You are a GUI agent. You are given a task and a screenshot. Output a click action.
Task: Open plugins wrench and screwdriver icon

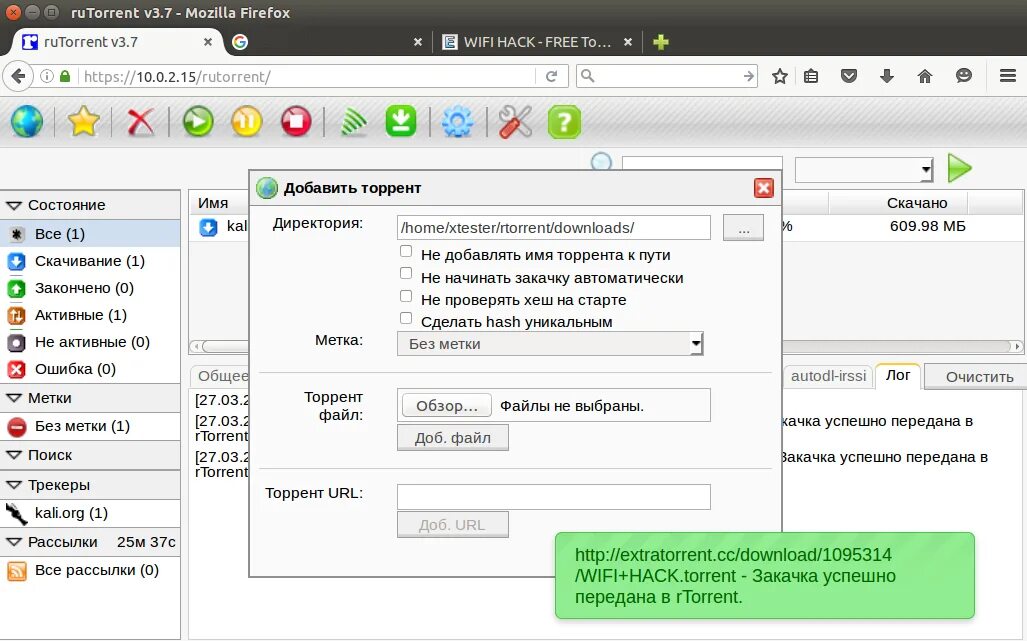click(x=515, y=122)
